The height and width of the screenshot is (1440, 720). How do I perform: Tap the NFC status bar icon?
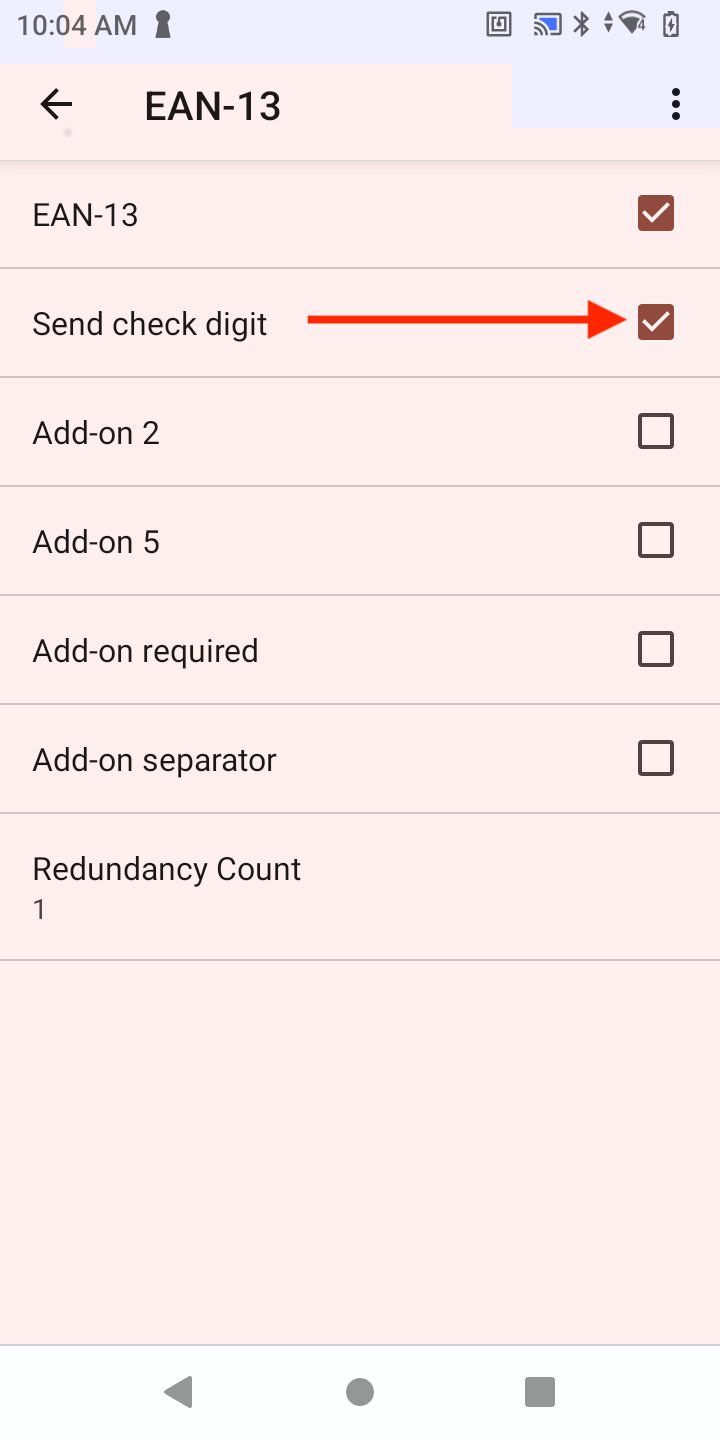point(499,25)
